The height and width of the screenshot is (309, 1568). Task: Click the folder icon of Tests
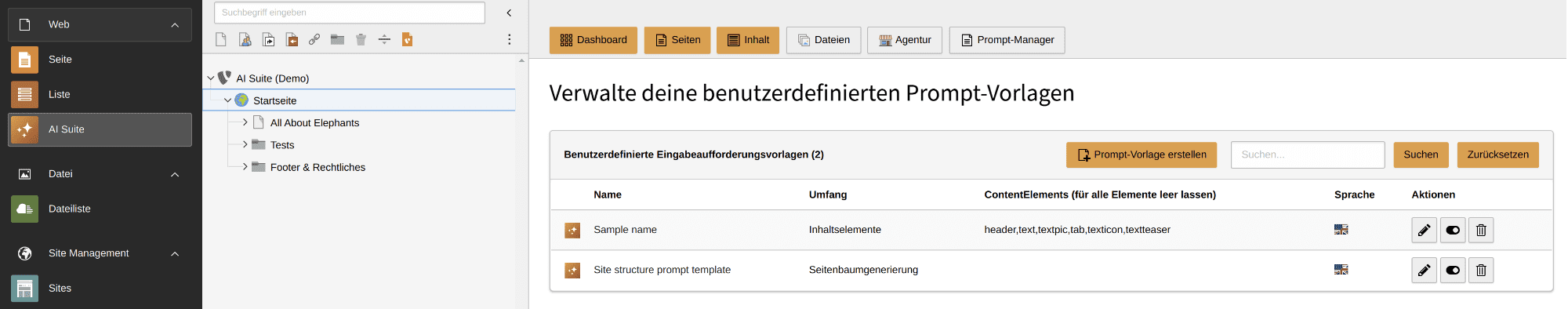[259, 144]
